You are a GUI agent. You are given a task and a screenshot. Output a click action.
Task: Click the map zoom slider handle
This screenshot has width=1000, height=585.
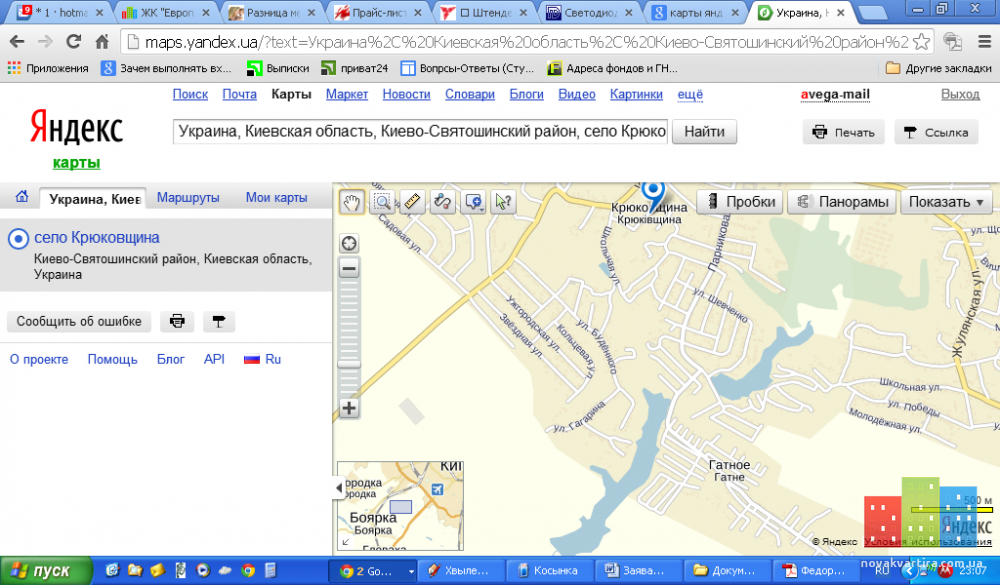(x=349, y=364)
